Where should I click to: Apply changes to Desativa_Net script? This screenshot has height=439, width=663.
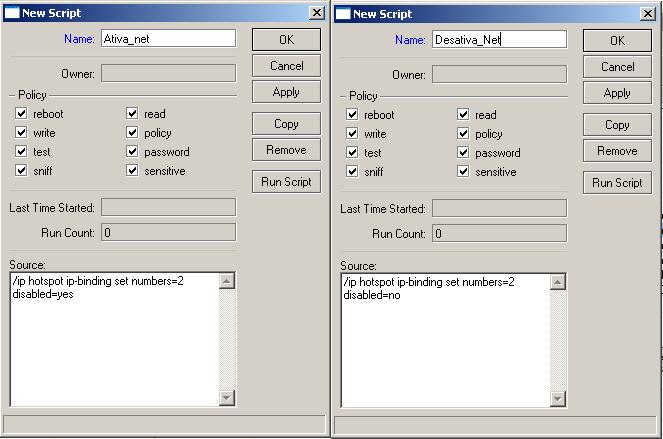617,93
